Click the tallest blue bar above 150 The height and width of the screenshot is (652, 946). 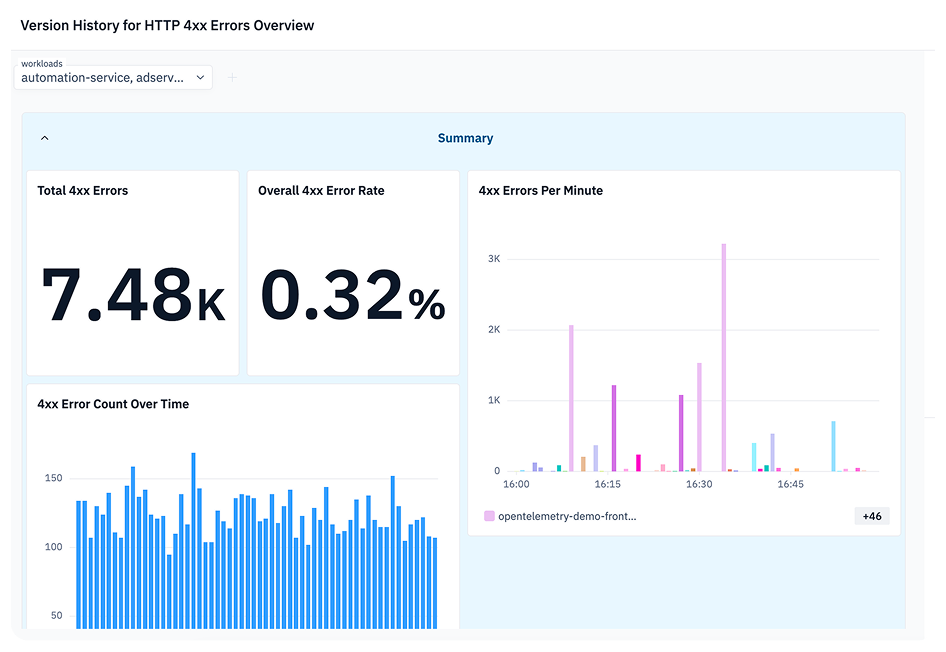194,540
